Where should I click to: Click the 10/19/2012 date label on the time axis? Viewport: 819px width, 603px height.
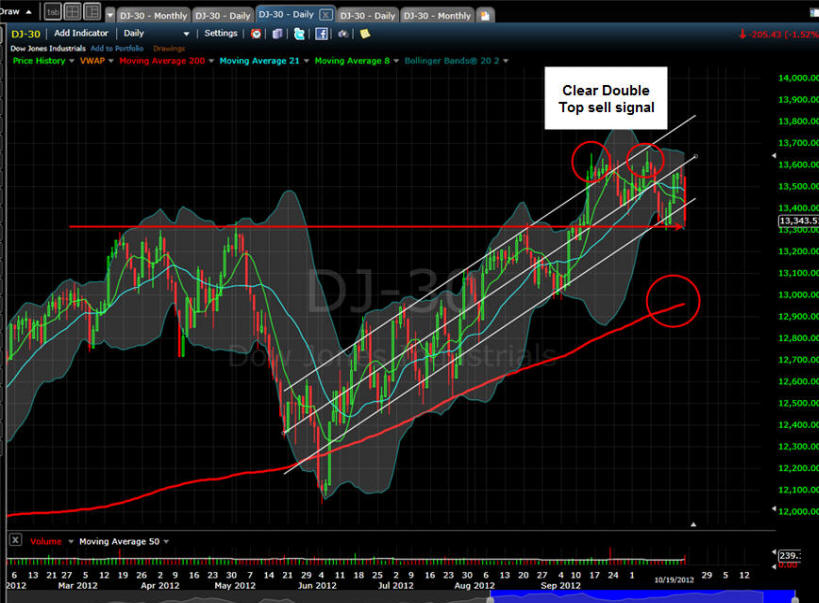[674, 580]
